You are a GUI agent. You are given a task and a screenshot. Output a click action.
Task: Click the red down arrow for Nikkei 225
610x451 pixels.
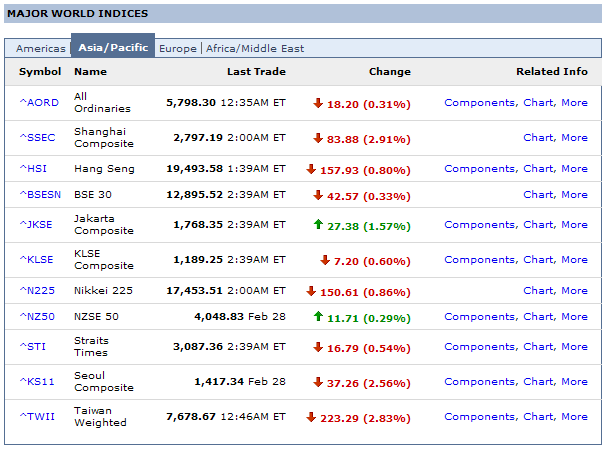311,291
